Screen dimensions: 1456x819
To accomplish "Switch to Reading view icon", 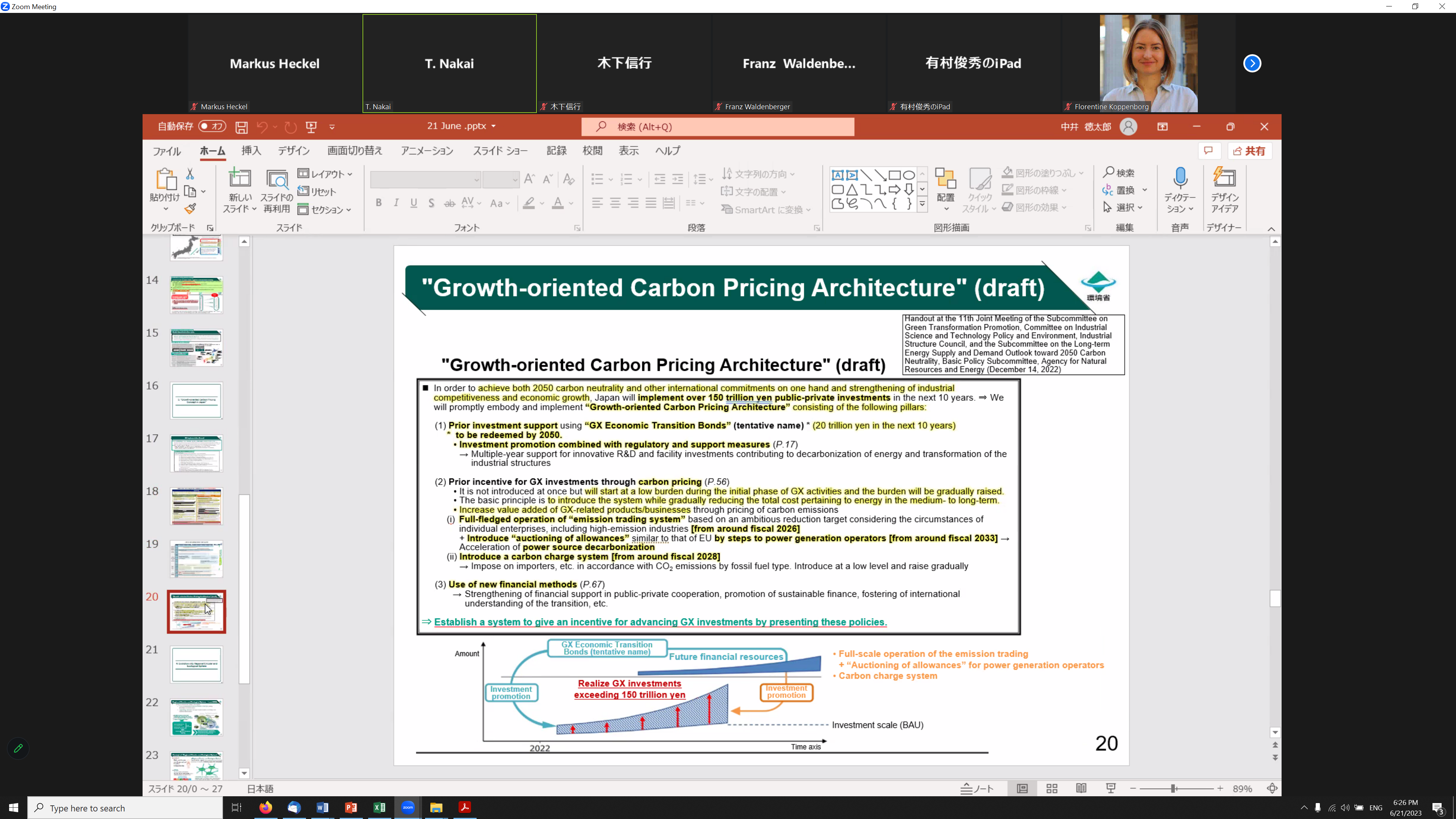I will (x=1081, y=789).
